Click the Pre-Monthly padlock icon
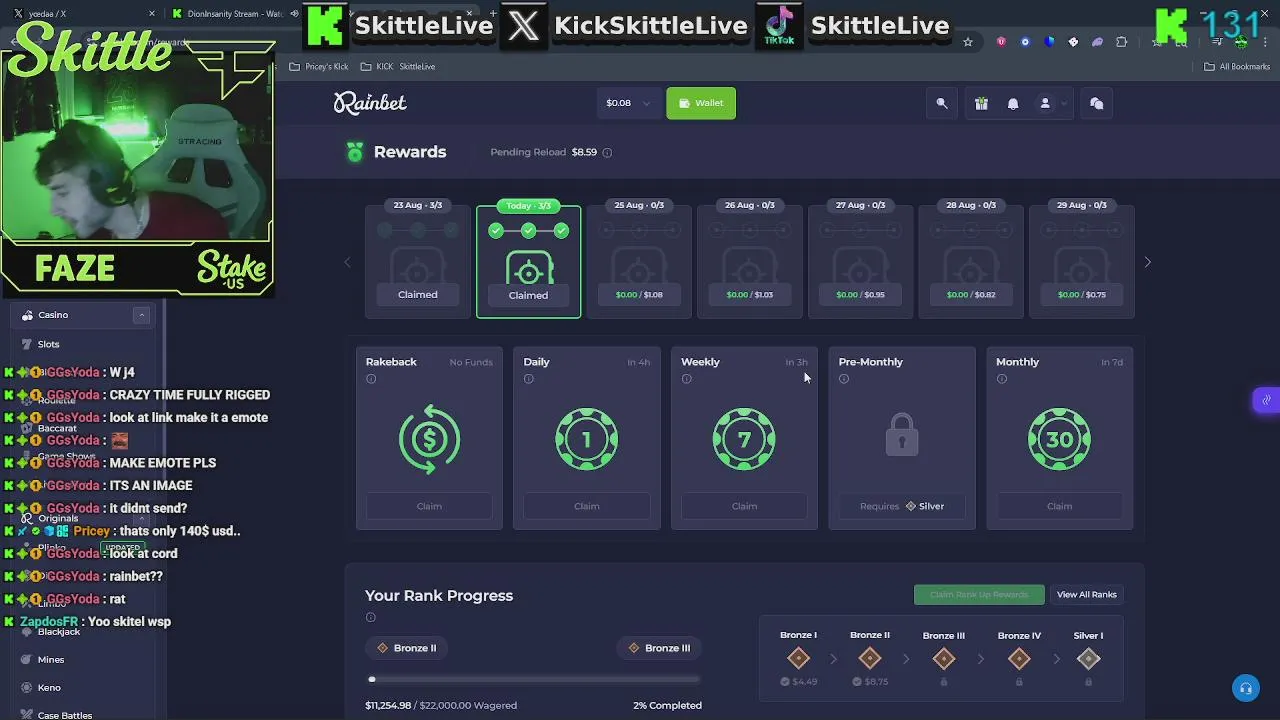The width and height of the screenshot is (1280, 720). click(x=902, y=436)
